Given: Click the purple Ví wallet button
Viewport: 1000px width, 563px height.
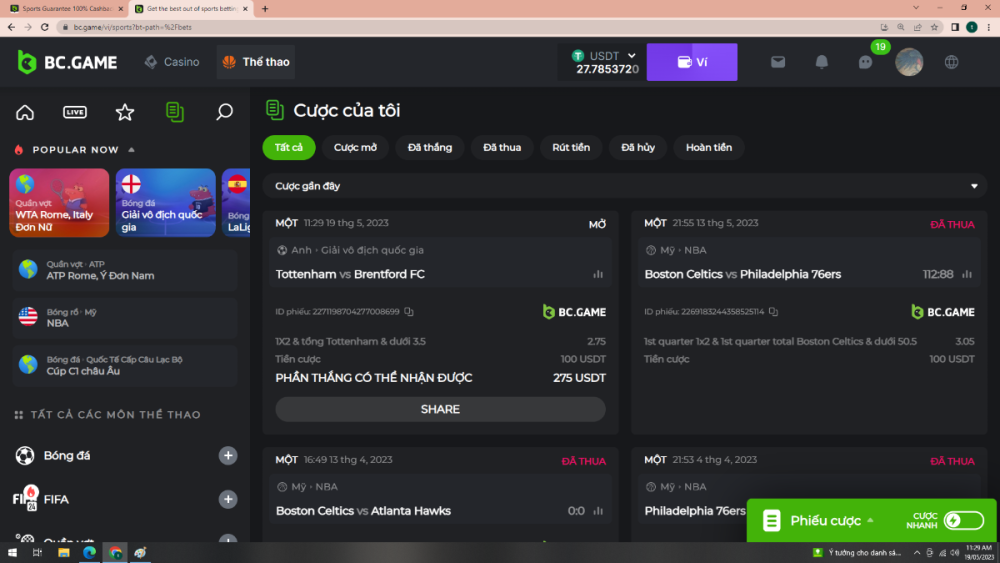Looking at the screenshot, I should (x=692, y=62).
